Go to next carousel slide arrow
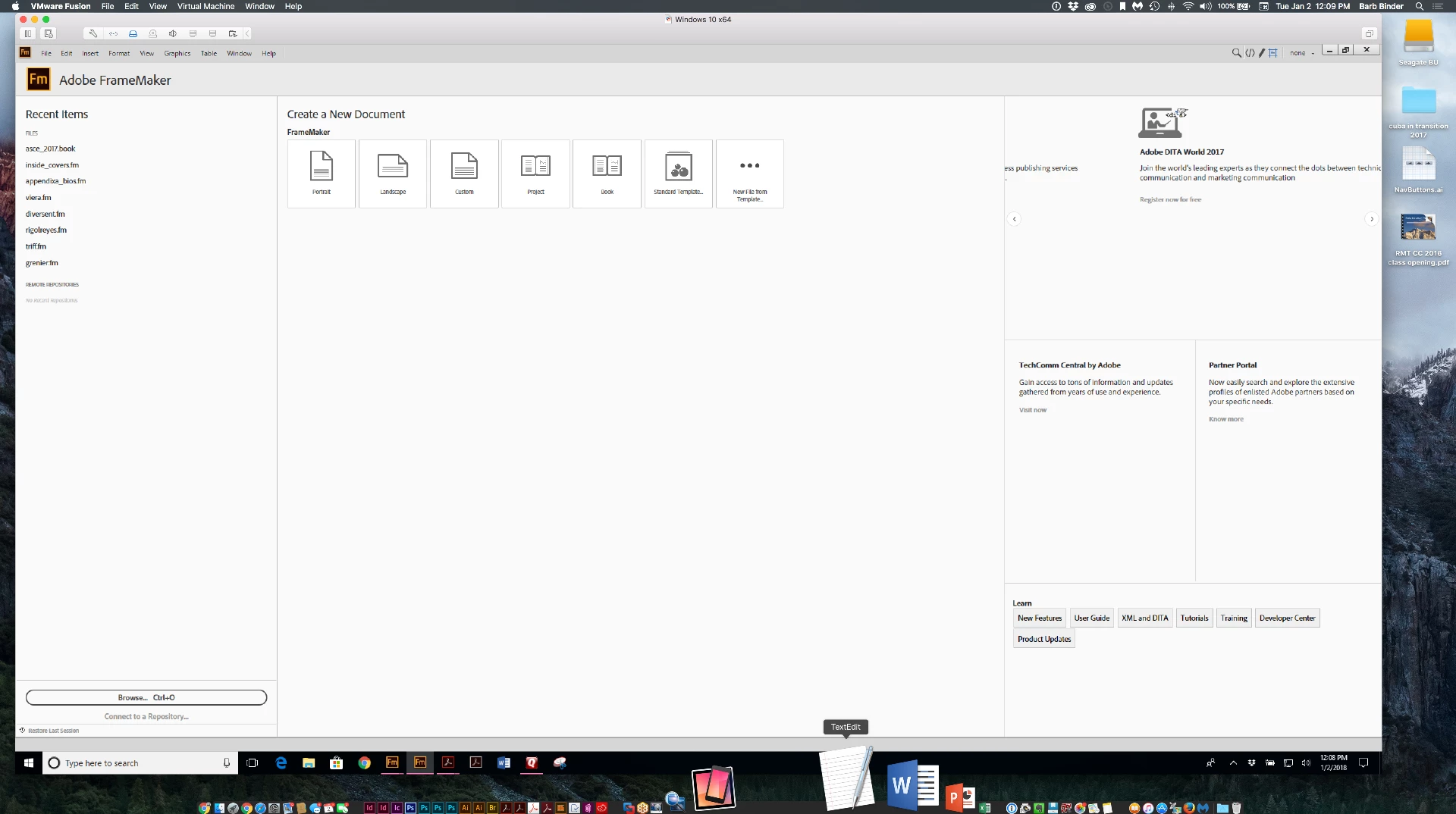The height and width of the screenshot is (814, 1456). click(1371, 219)
